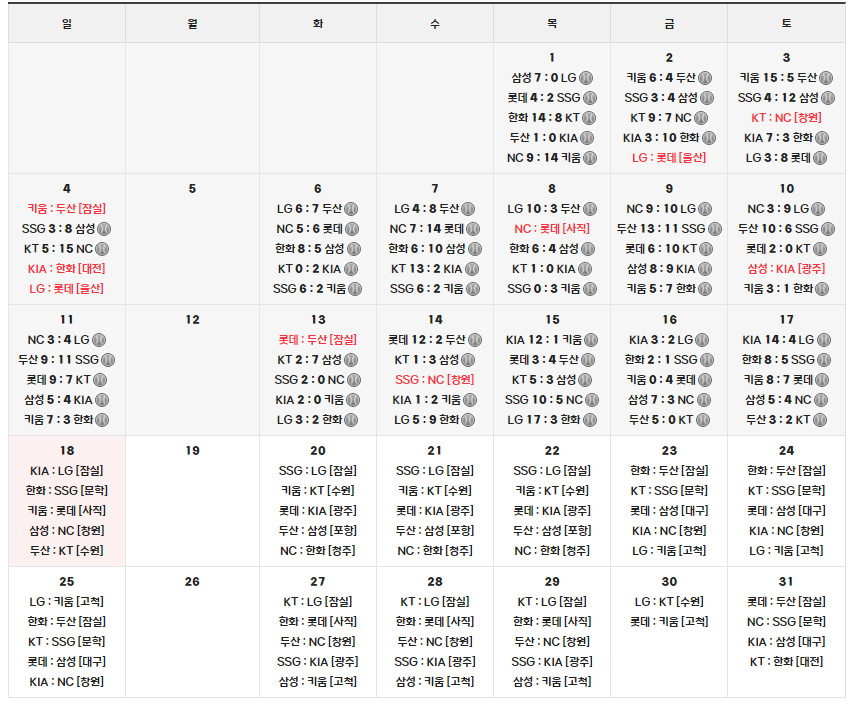This screenshot has height=705, width=852.
Task: Open baseball icon beside 두산 9:11 SSG
Action: click(108, 360)
